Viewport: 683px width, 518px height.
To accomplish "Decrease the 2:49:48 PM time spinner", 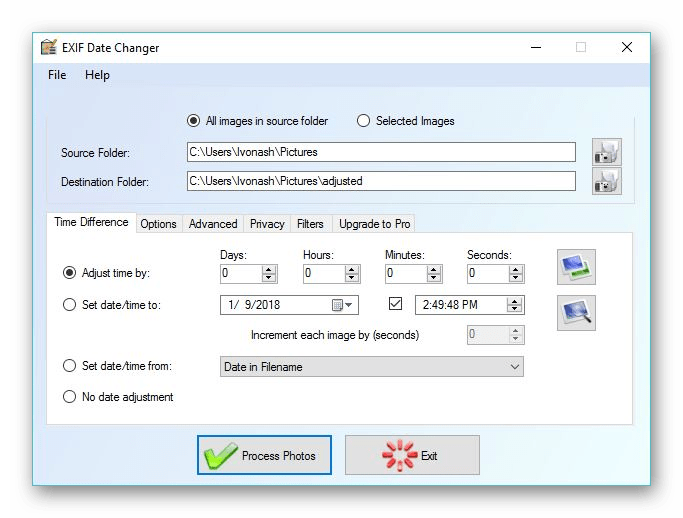I will pos(515,309).
